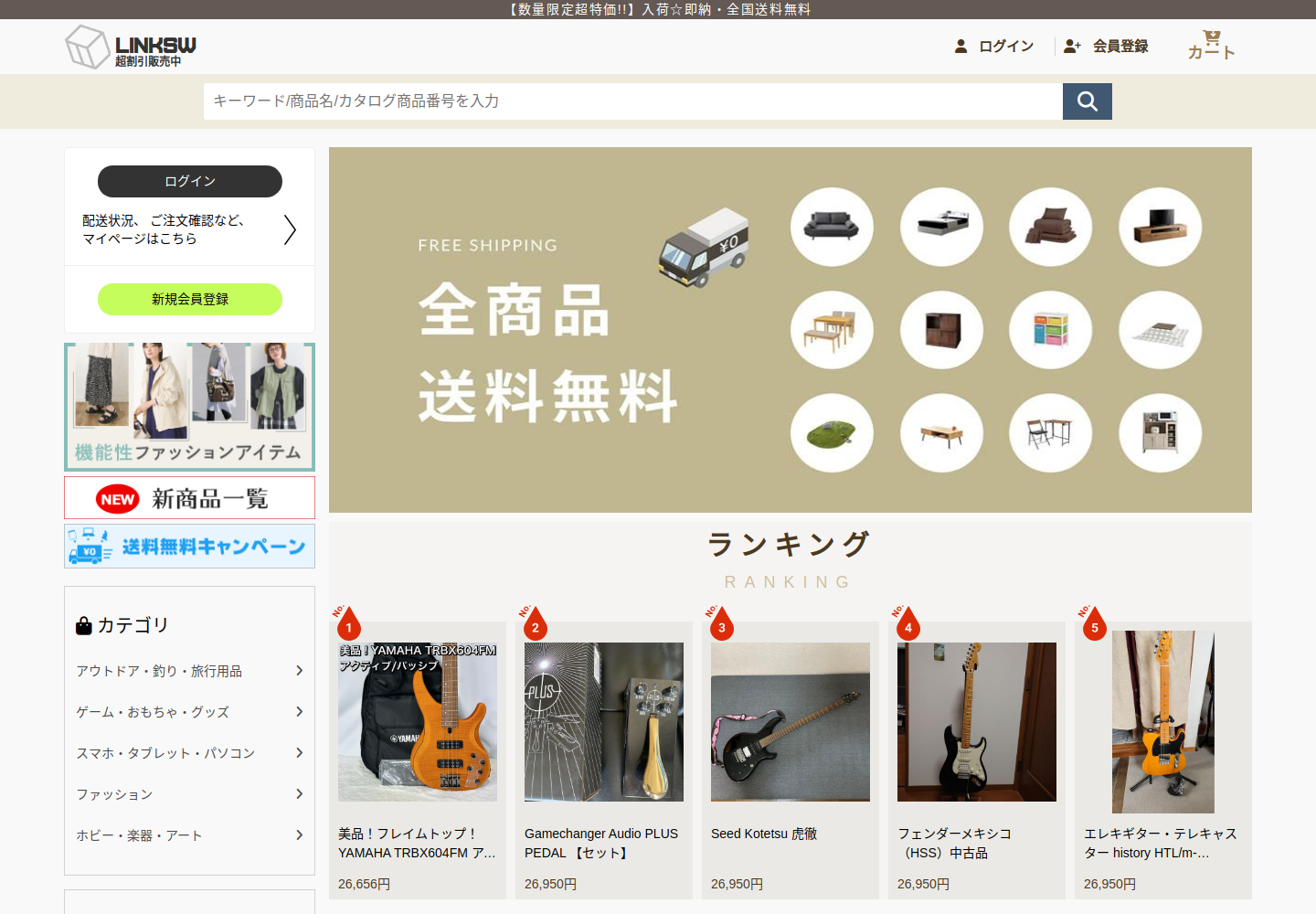Open マイページ arrow in login panel
This screenshot has height=914, width=1316.
pyautogui.click(x=290, y=229)
